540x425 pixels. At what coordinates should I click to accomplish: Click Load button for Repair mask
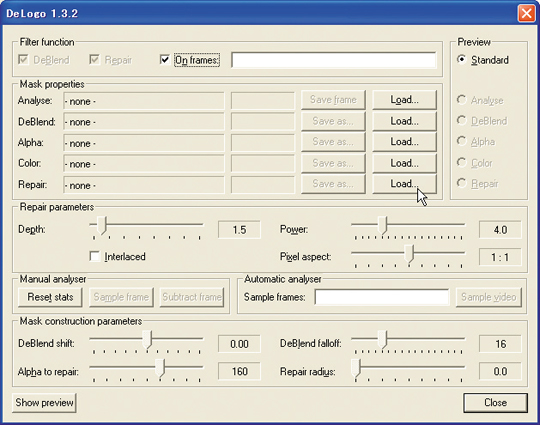[404, 184]
